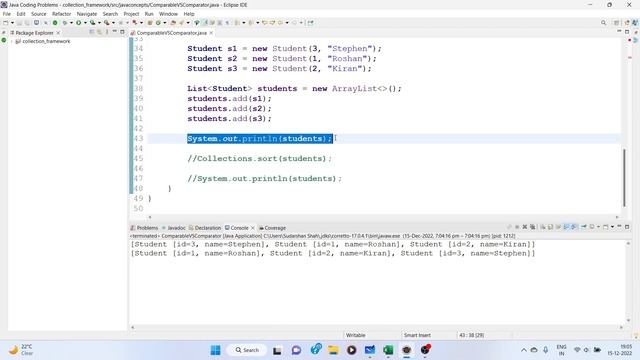Open the Edit menu
This screenshot has height=360, width=640.
pyautogui.click(x=21, y=14)
